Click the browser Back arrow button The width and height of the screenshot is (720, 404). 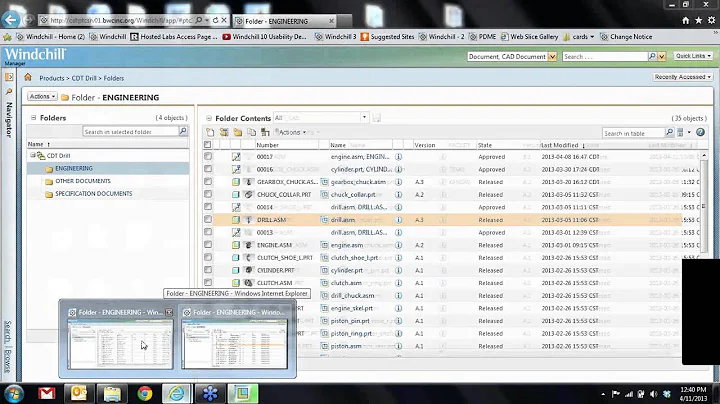click(11, 20)
